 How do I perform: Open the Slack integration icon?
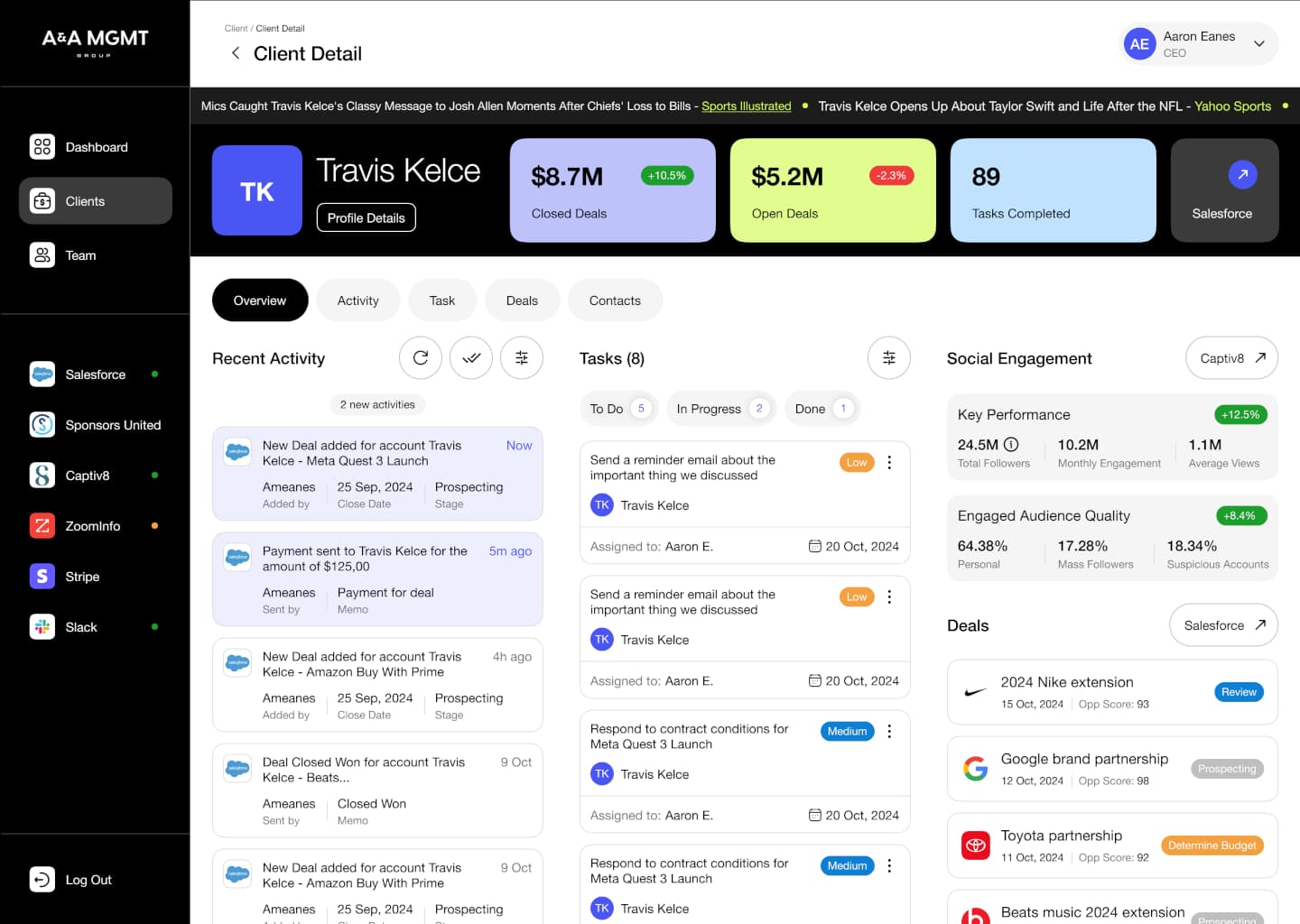pos(42,627)
